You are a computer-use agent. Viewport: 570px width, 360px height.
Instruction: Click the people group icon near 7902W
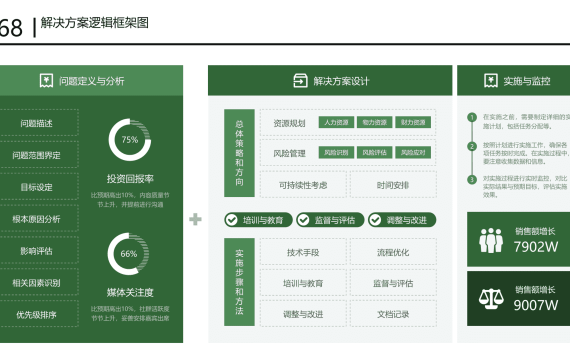[x=491, y=240]
